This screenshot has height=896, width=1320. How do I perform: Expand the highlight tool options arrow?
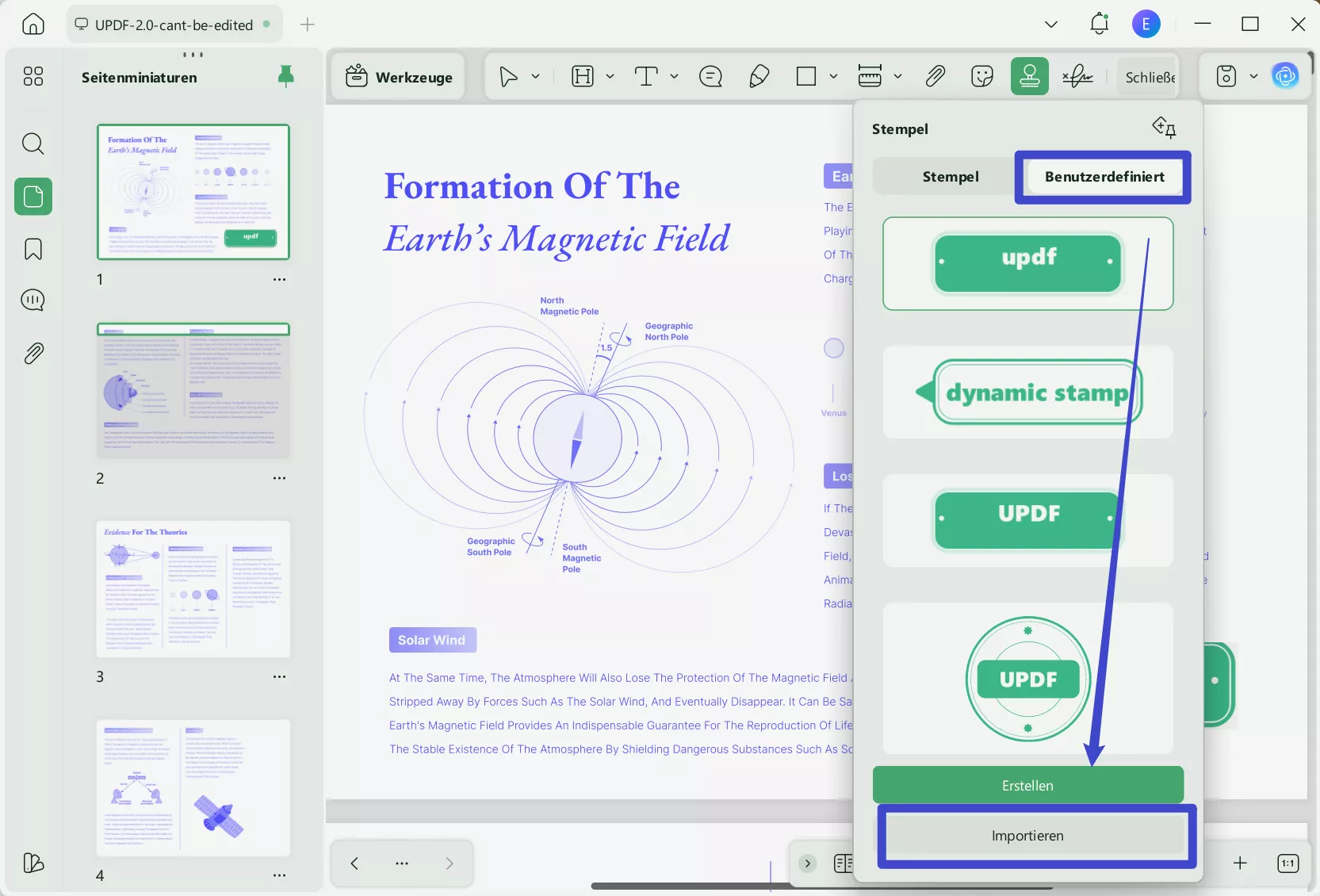click(610, 77)
